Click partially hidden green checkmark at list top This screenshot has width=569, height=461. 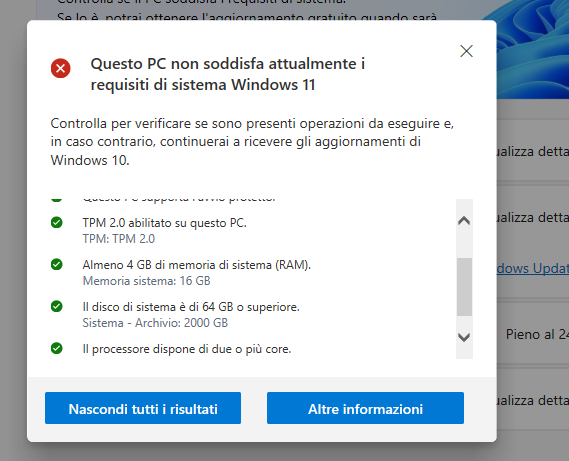pyautogui.click(x=57, y=200)
